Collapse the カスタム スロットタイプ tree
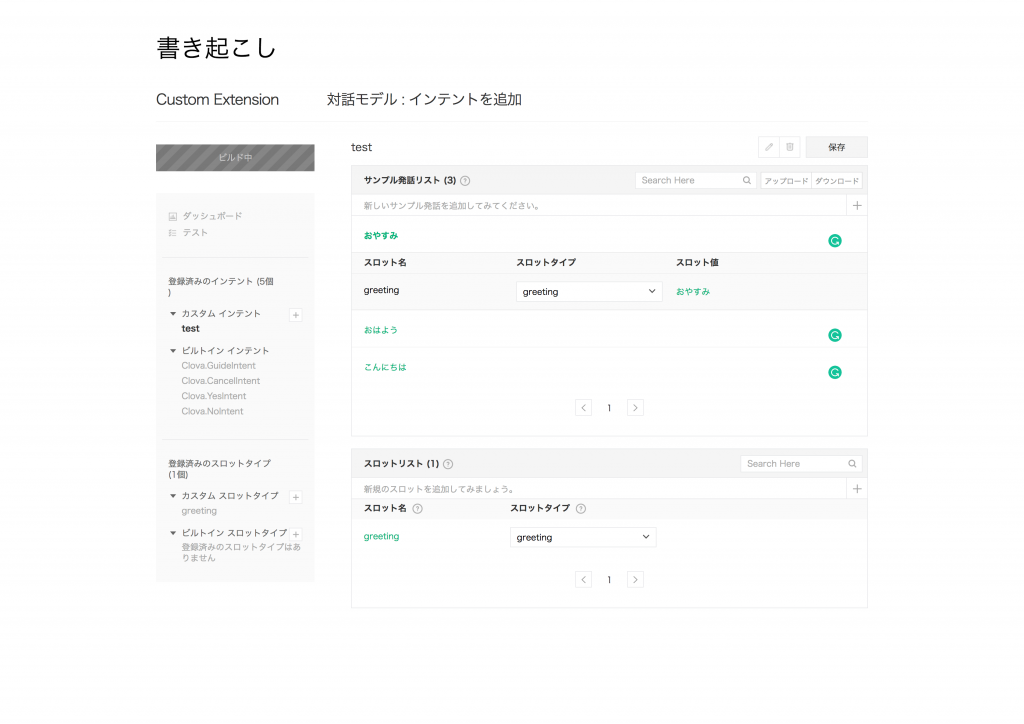The height and width of the screenshot is (724, 1024). (173, 496)
